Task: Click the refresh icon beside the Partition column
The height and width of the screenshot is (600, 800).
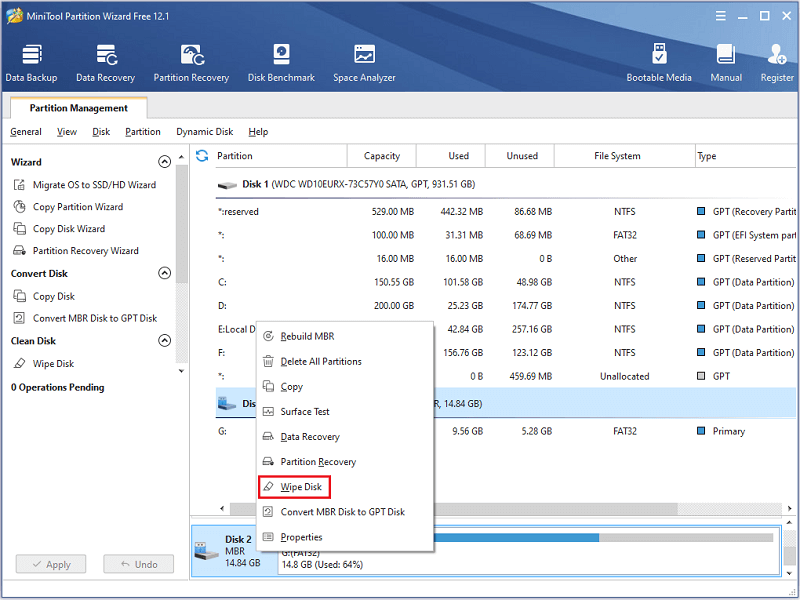Action: tap(202, 156)
